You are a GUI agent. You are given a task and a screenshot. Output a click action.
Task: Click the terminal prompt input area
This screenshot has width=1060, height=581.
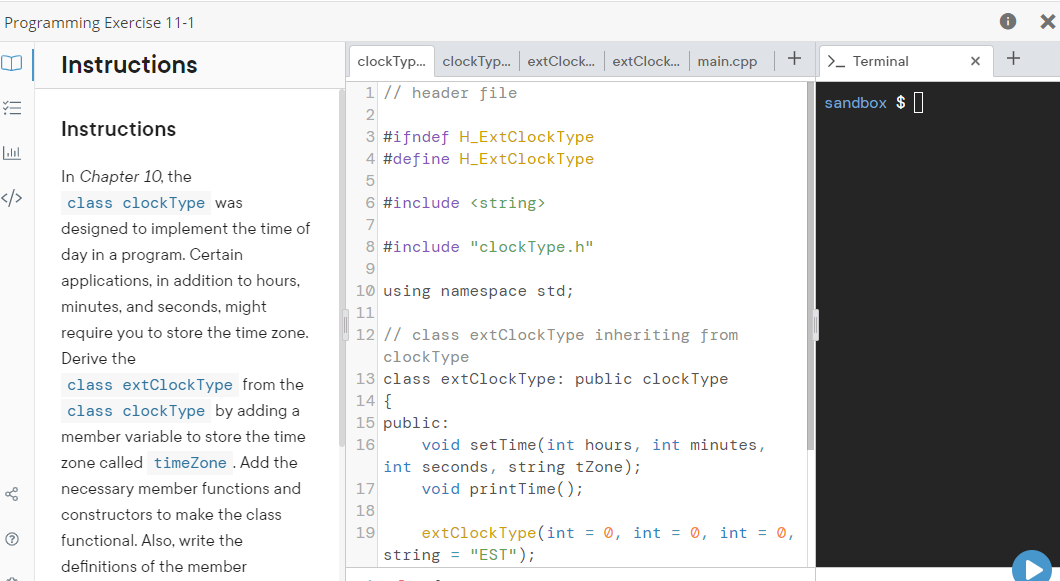click(x=918, y=103)
